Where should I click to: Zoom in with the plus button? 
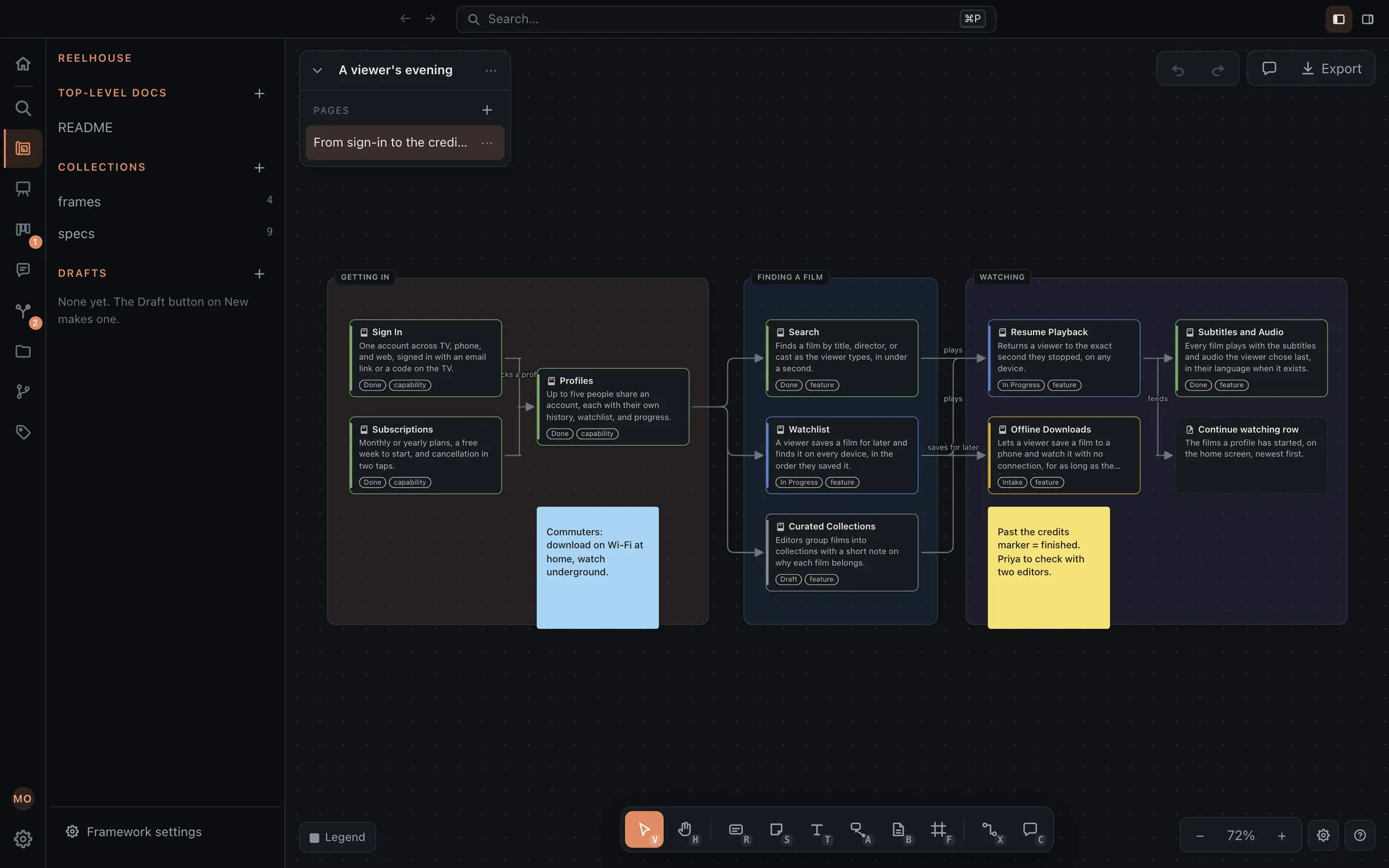1282,836
